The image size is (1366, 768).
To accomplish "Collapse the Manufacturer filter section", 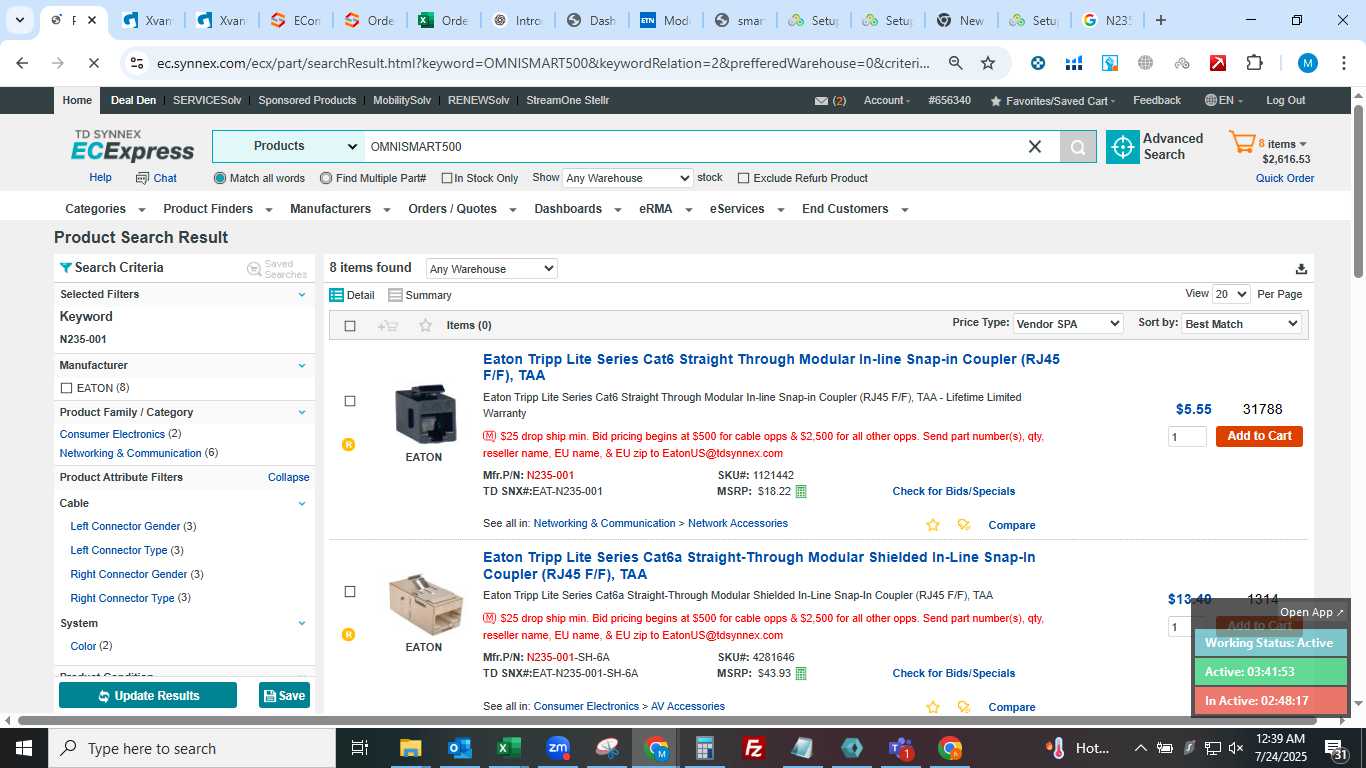I will click(x=302, y=366).
